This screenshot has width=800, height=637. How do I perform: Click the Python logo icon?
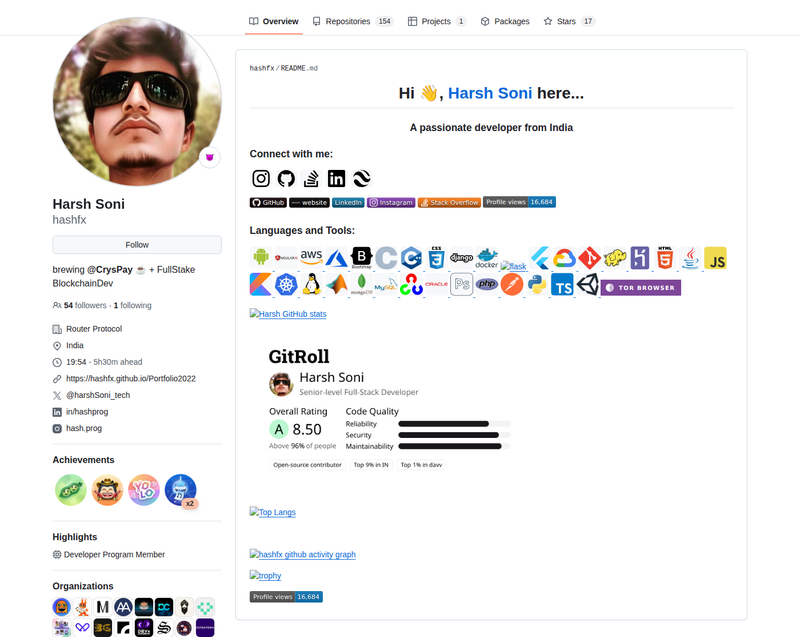(x=537, y=284)
